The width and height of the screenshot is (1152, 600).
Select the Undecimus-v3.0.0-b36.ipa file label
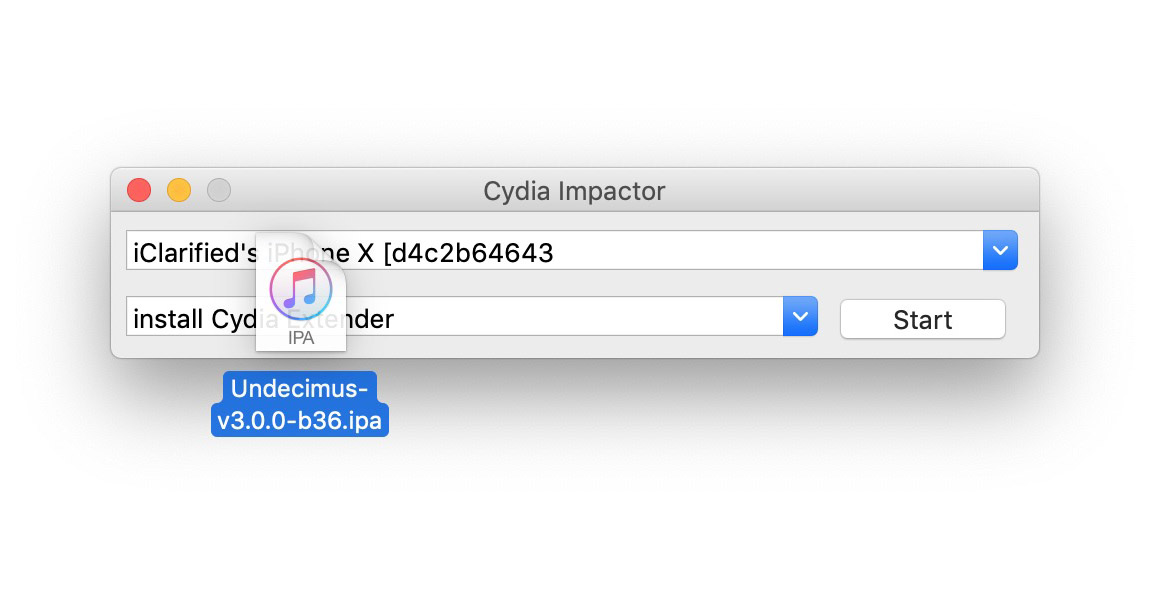tap(301, 404)
